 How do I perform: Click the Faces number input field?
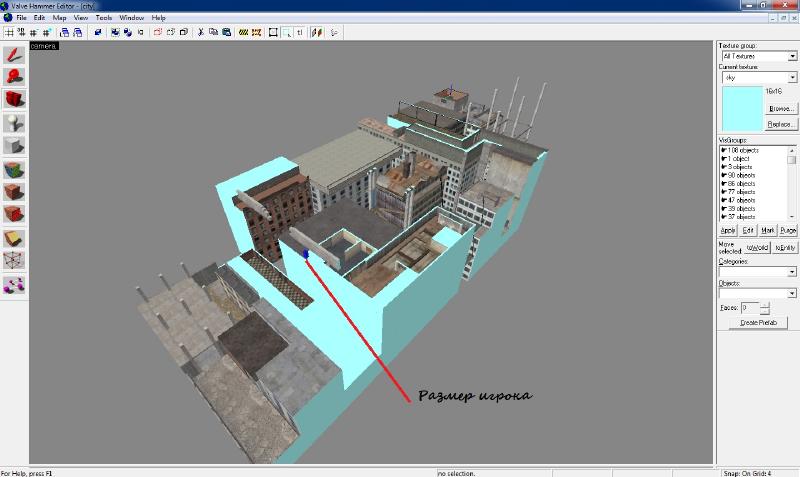click(749, 308)
